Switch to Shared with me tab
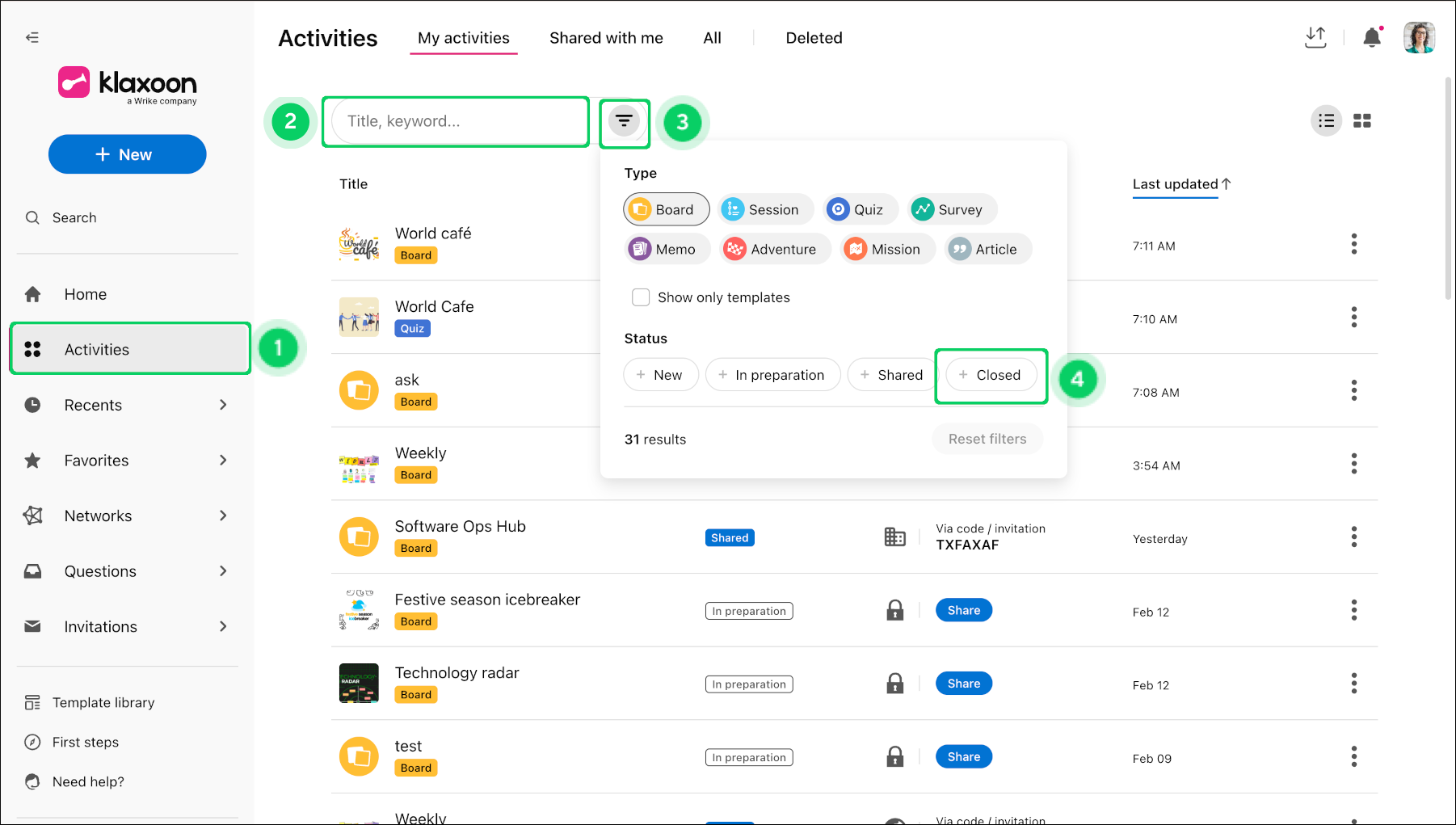The image size is (1456, 825). tap(606, 38)
